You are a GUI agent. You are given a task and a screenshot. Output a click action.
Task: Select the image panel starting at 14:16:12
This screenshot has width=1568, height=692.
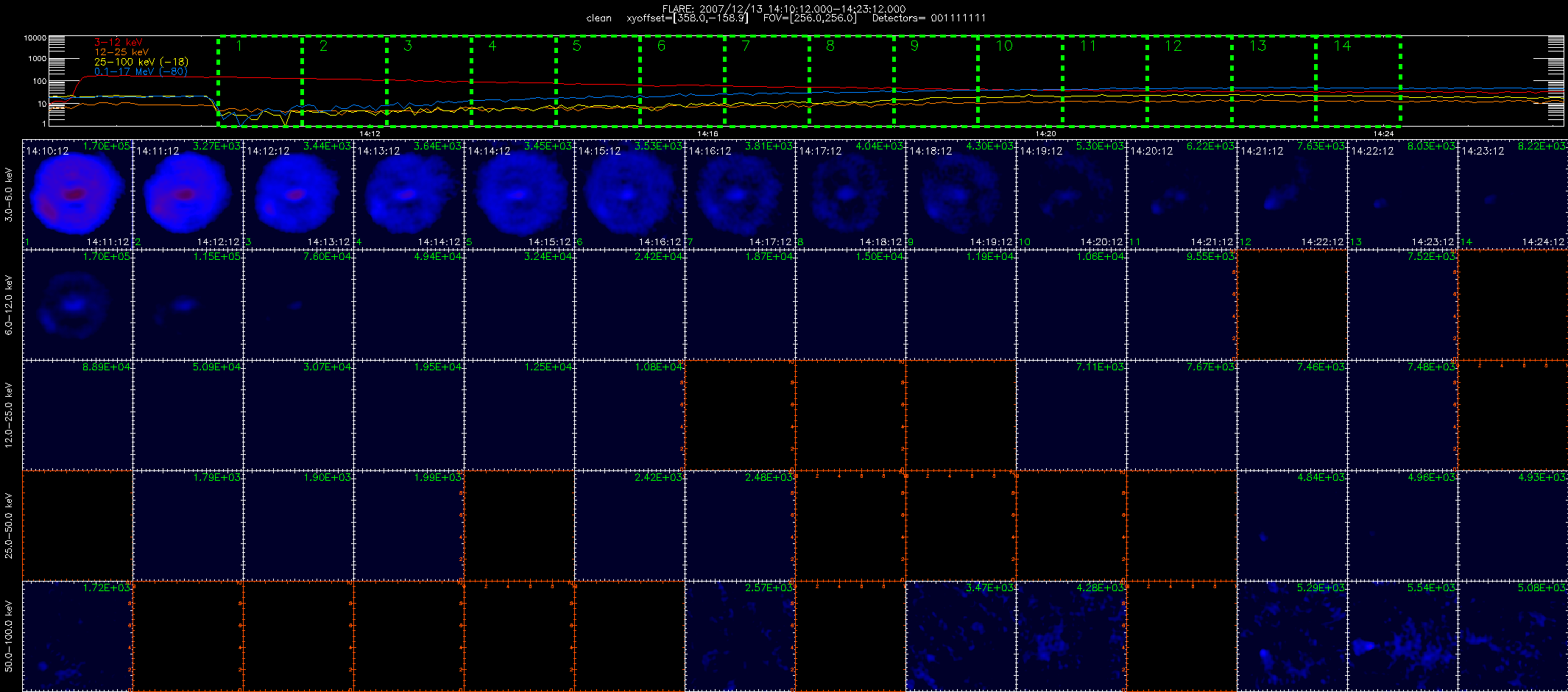[x=740, y=194]
